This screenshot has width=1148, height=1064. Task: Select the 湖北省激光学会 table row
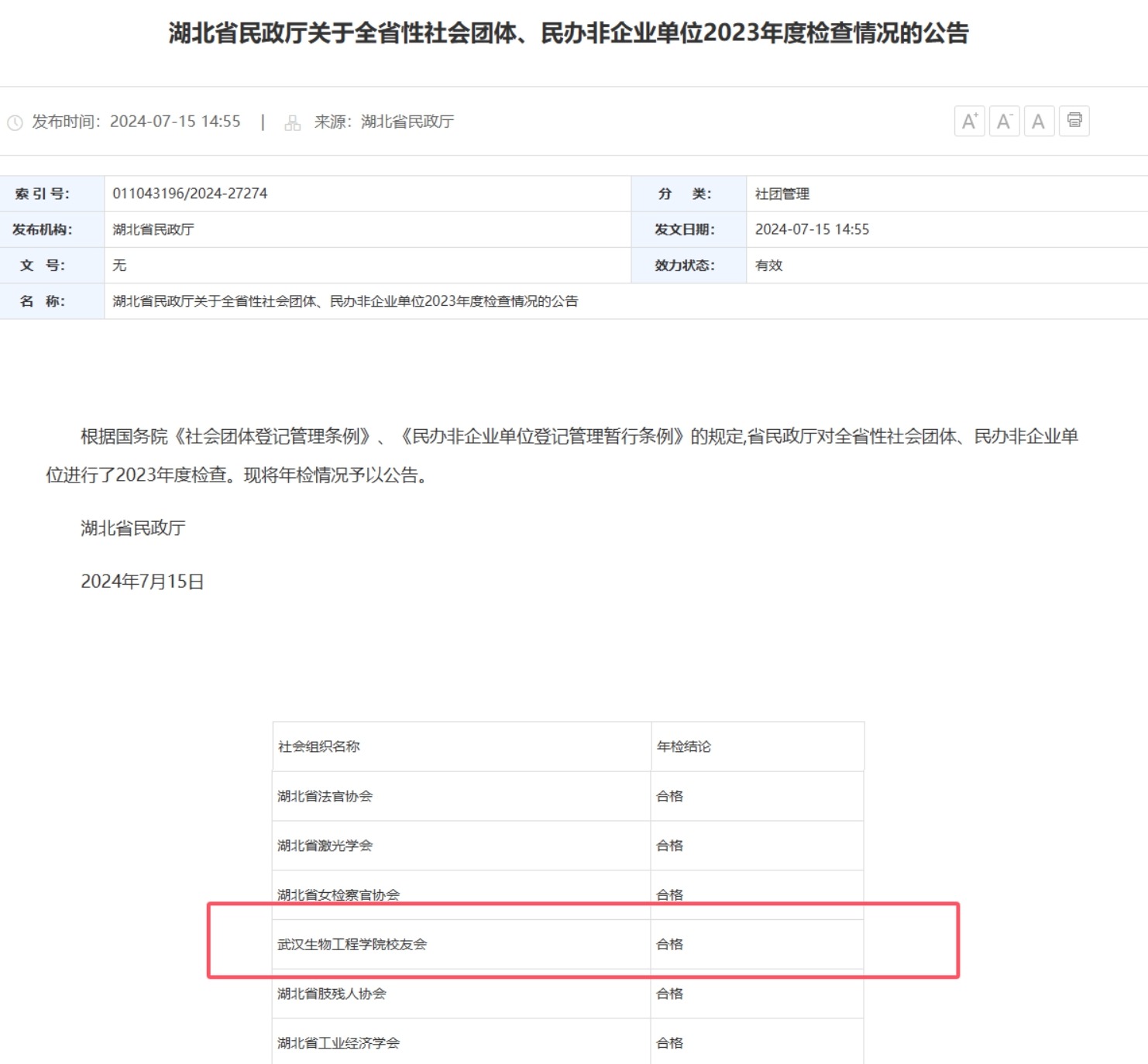pos(325,846)
